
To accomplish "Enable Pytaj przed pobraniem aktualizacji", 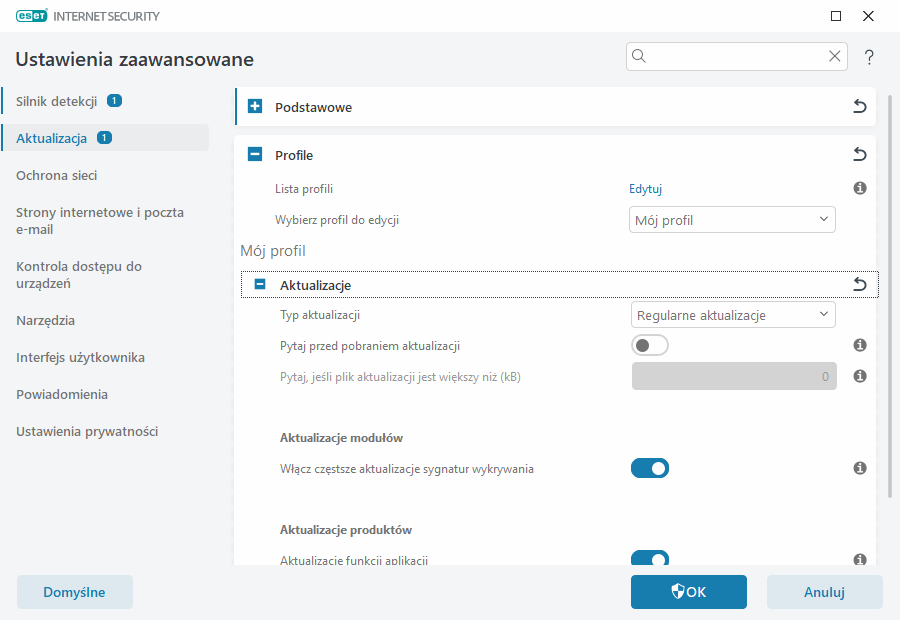I will [649, 344].
